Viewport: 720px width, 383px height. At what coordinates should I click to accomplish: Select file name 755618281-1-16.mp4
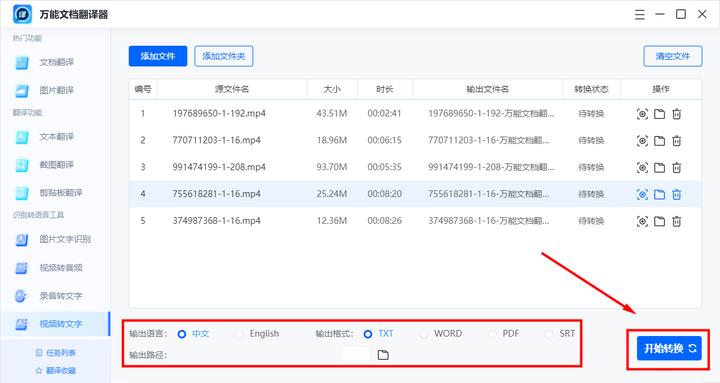[216, 194]
